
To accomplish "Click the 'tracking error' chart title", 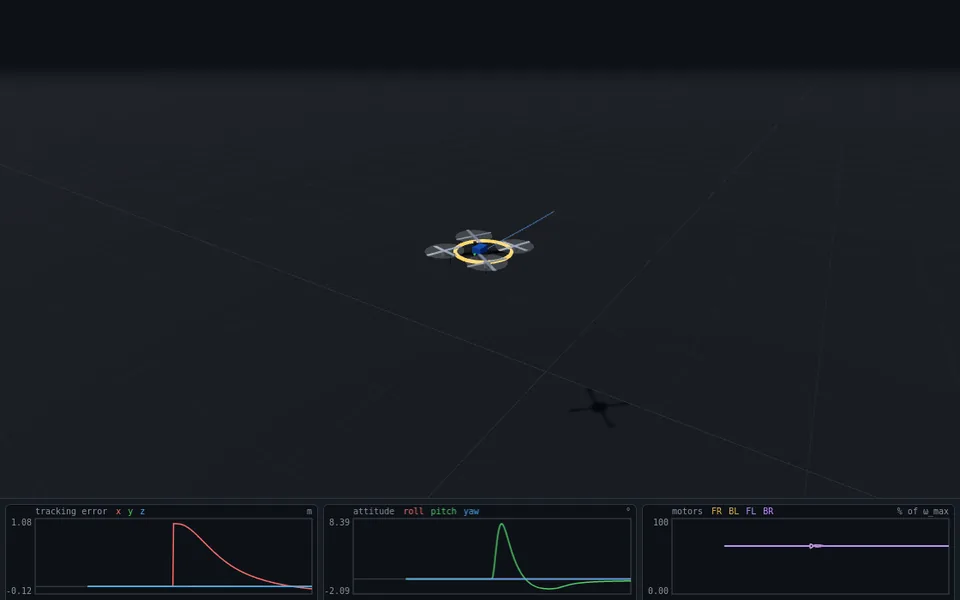I will (71, 511).
